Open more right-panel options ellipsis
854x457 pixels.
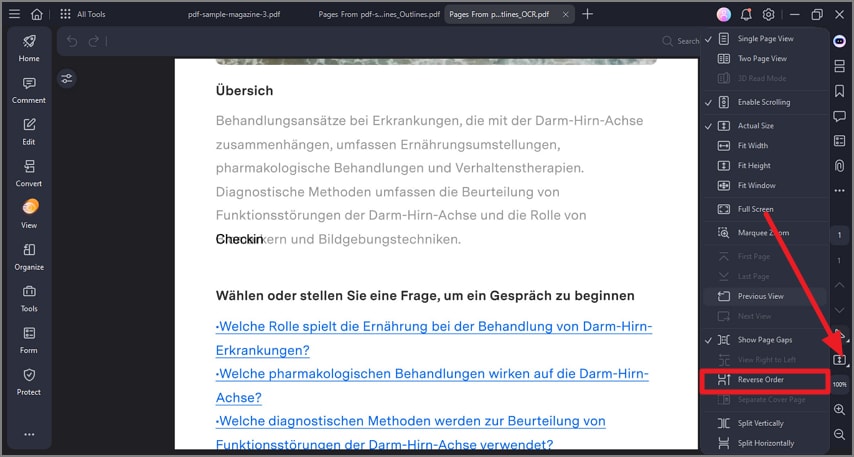coord(839,191)
